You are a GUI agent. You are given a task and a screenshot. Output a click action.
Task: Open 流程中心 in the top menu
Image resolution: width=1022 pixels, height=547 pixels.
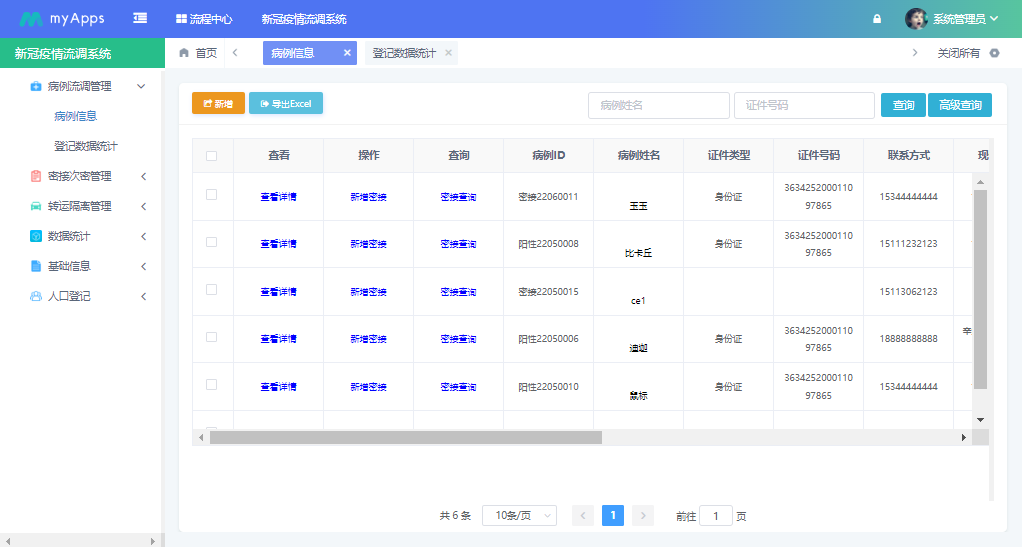[204, 19]
